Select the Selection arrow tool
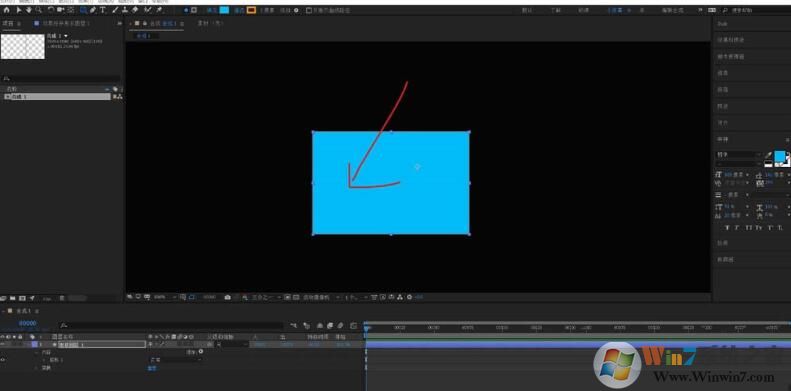This screenshot has width=791, height=391. 19,10
